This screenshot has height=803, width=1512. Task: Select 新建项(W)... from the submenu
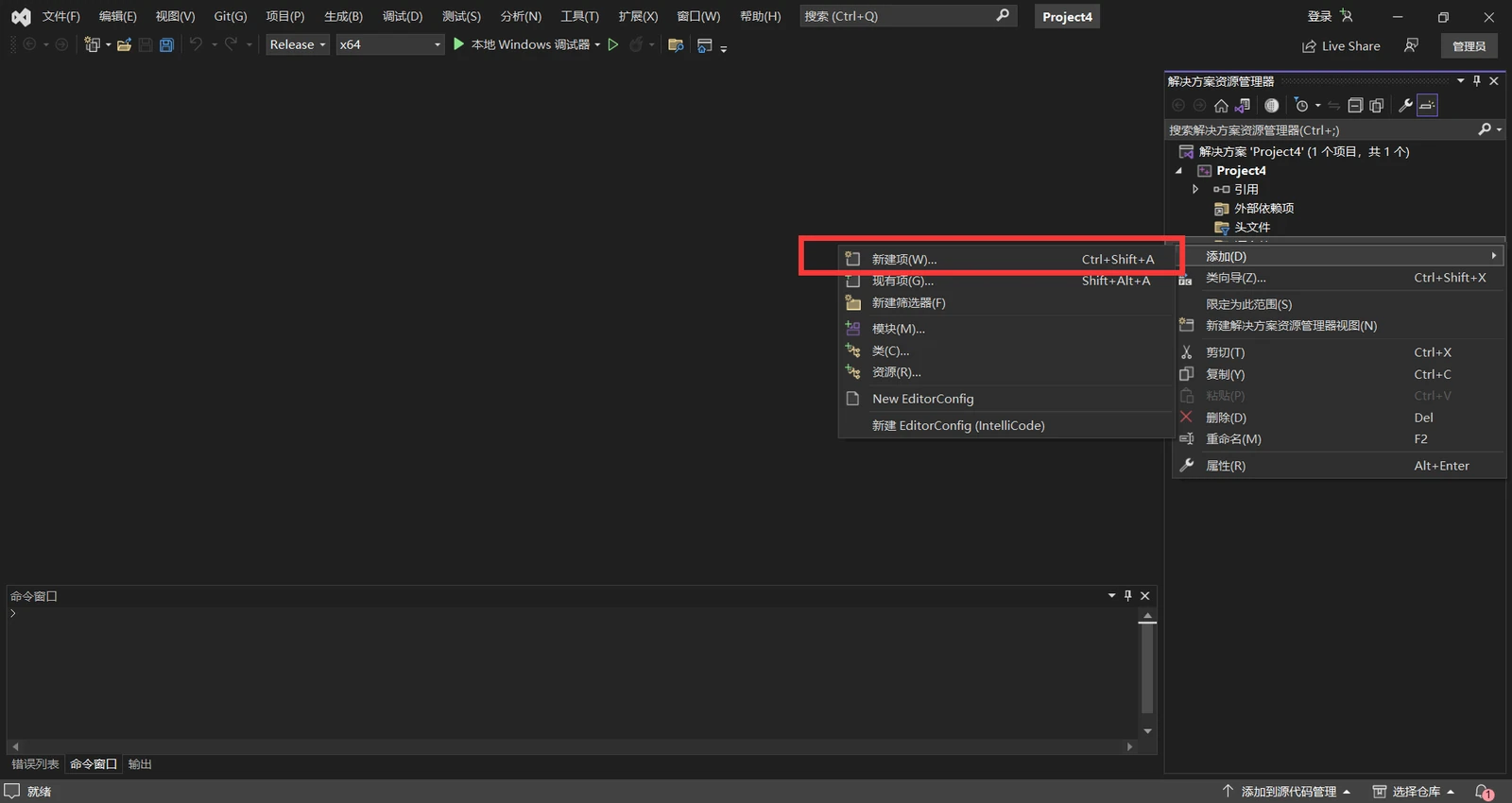tap(1006, 259)
